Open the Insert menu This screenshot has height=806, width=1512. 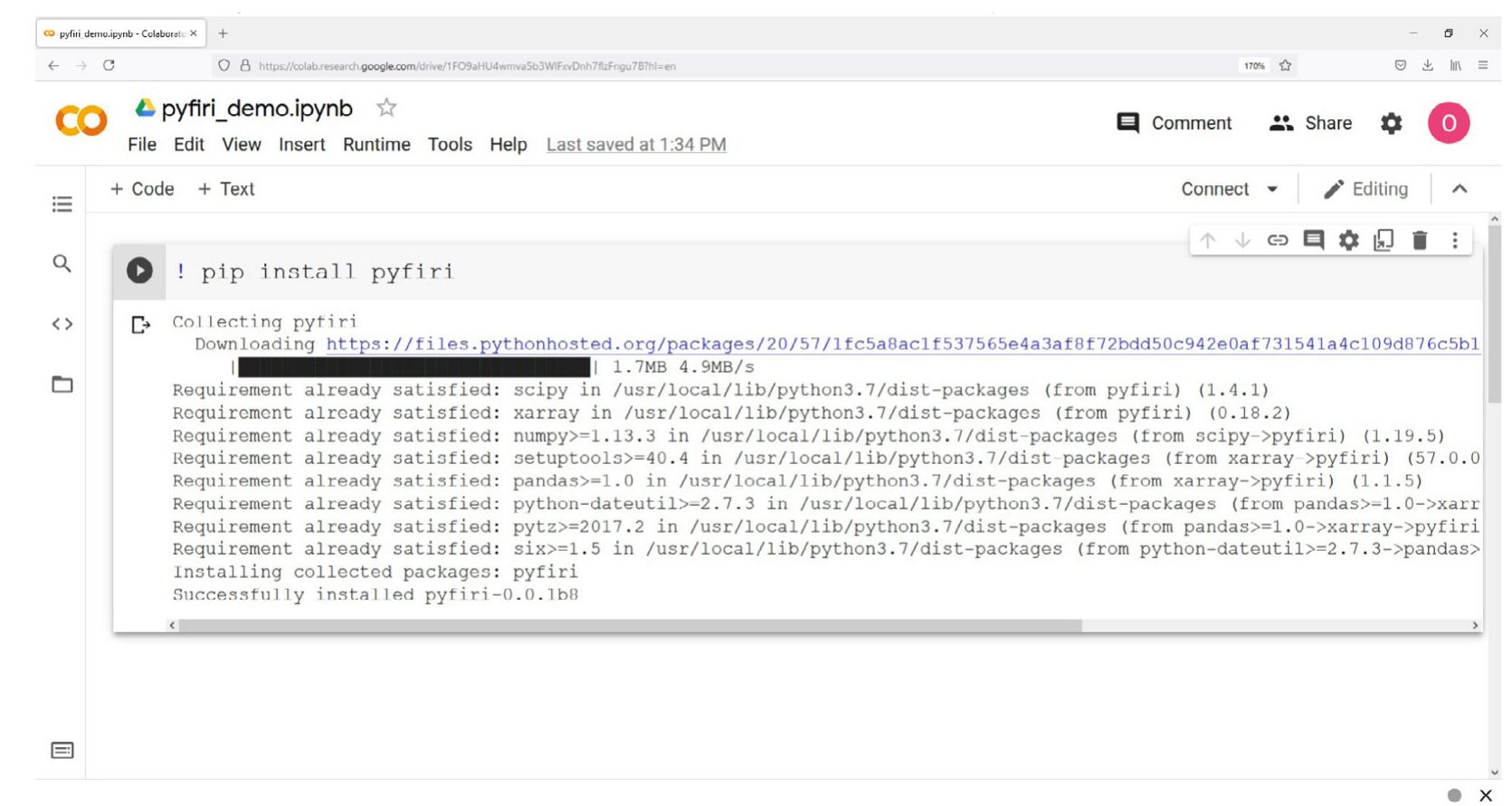tap(301, 145)
